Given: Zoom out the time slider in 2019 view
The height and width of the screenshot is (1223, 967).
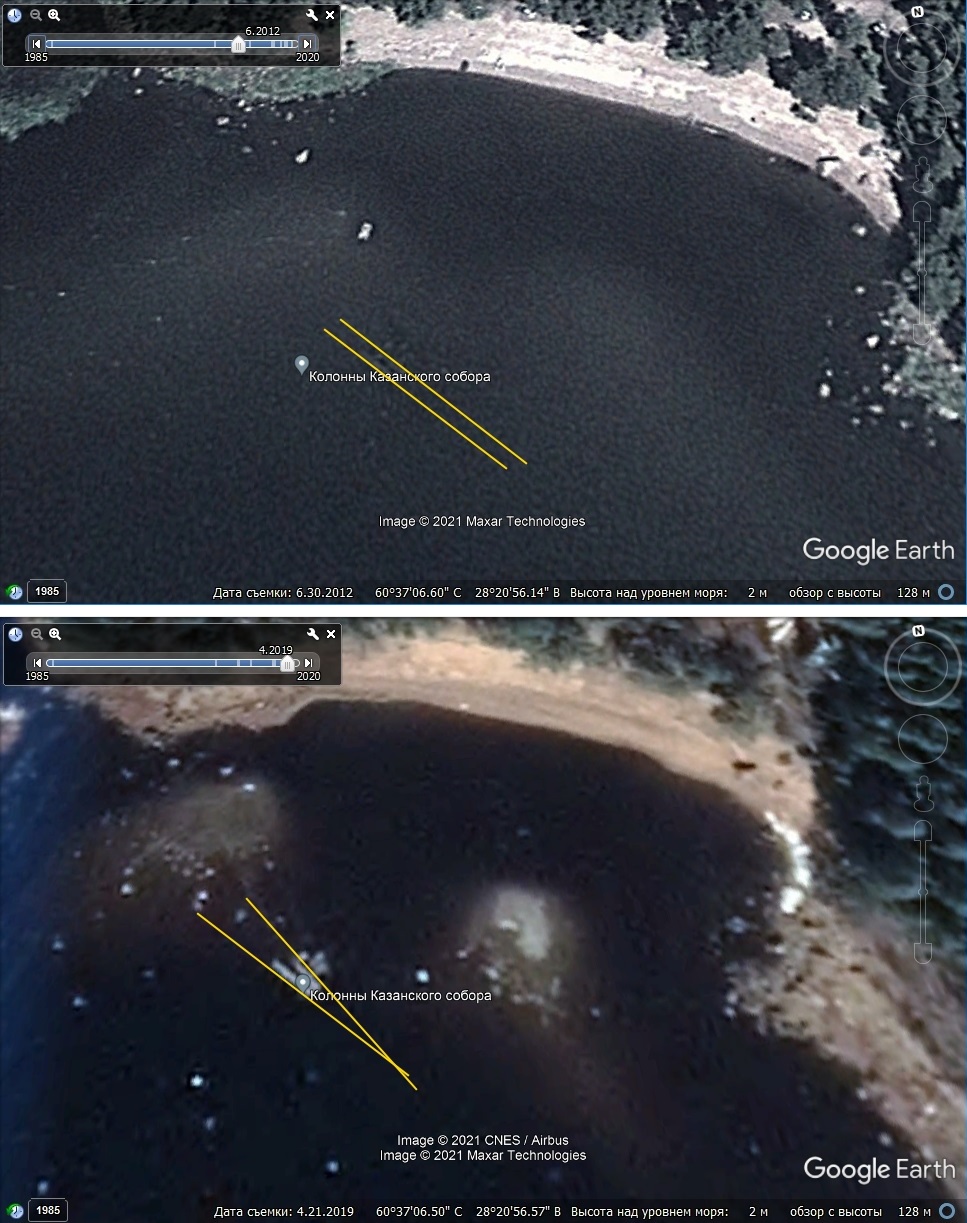Looking at the screenshot, I should (x=35, y=634).
